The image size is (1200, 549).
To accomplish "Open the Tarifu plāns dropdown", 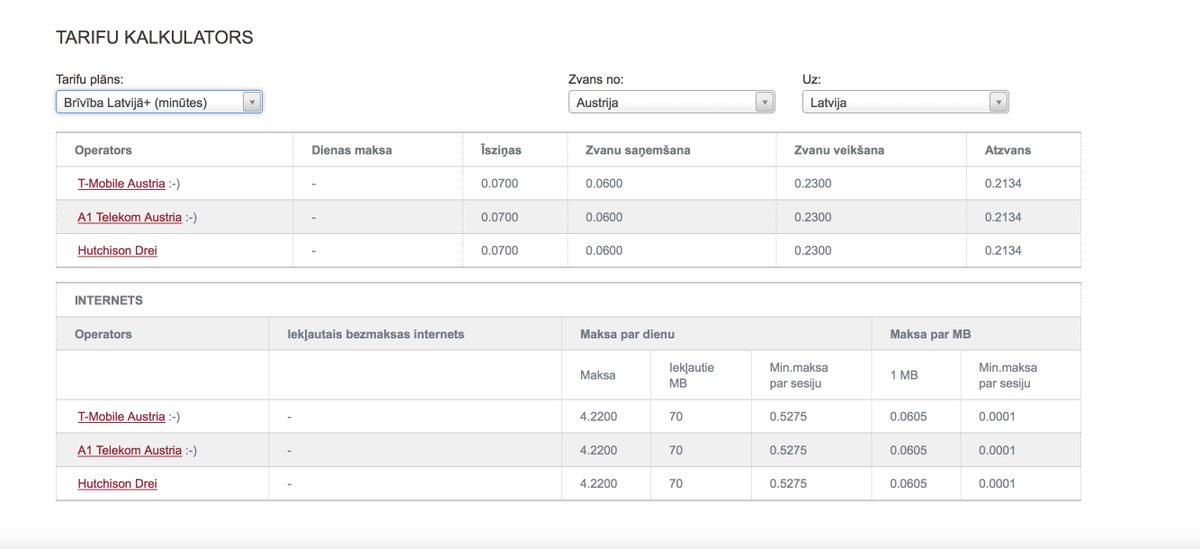I will pyautogui.click(x=159, y=102).
